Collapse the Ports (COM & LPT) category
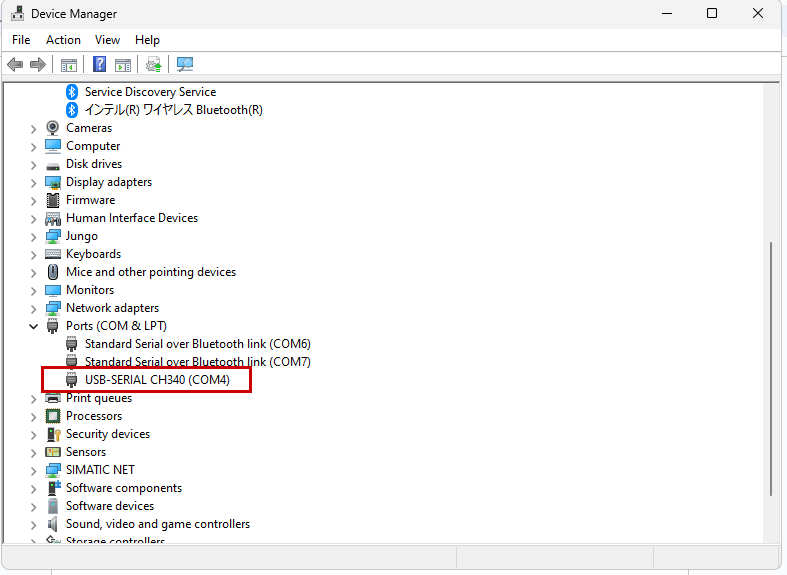 (x=33, y=326)
